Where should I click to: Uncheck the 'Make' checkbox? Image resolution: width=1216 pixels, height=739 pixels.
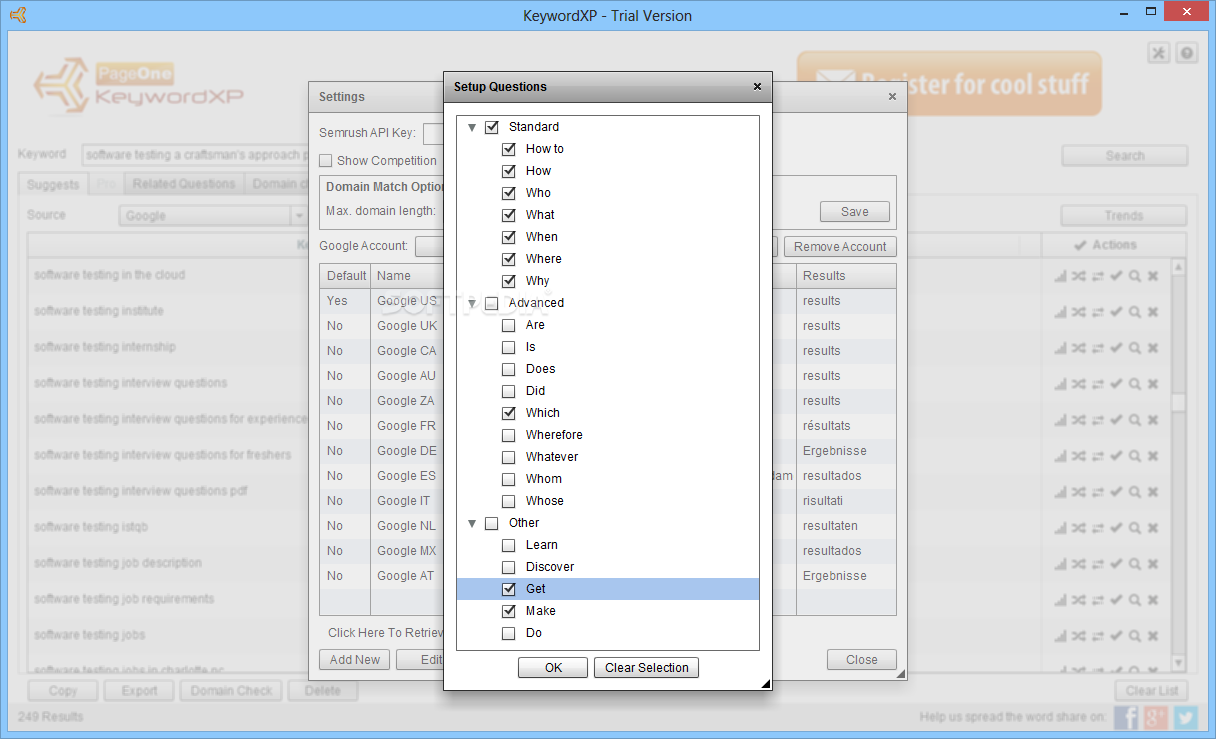pyautogui.click(x=509, y=611)
